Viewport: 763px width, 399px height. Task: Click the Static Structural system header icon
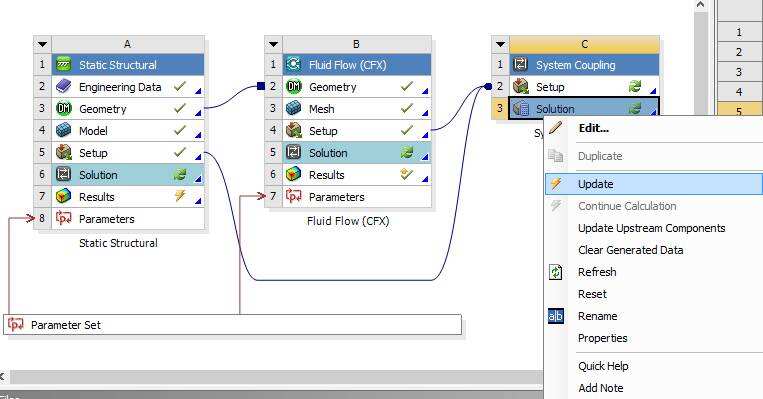point(64,64)
